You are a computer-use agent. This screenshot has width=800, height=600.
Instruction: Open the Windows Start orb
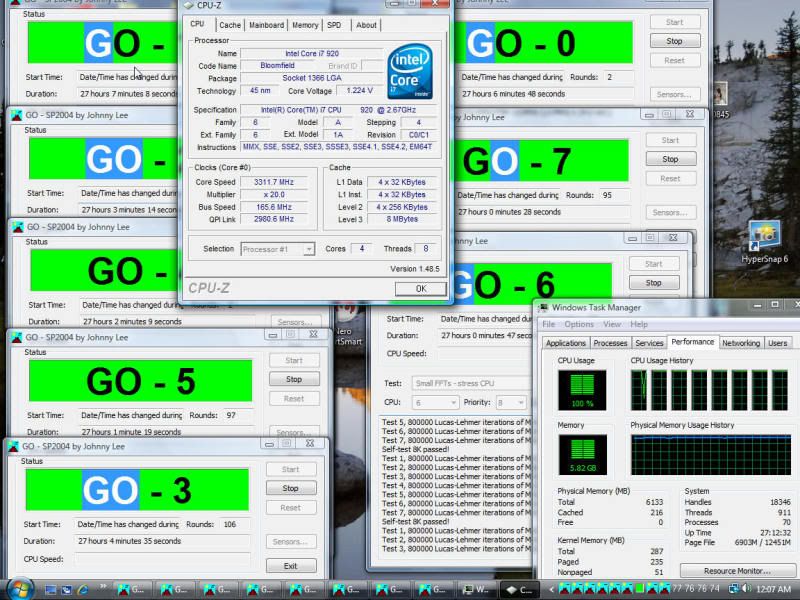(x=19, y=589)
